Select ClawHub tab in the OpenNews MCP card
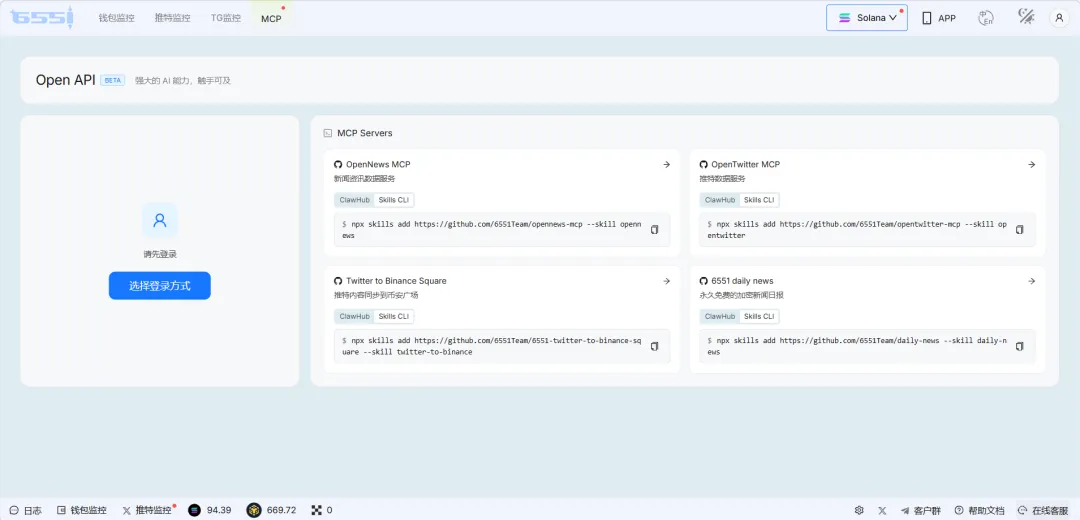This screenshot has width=1080, height=520. coord(355,200)
